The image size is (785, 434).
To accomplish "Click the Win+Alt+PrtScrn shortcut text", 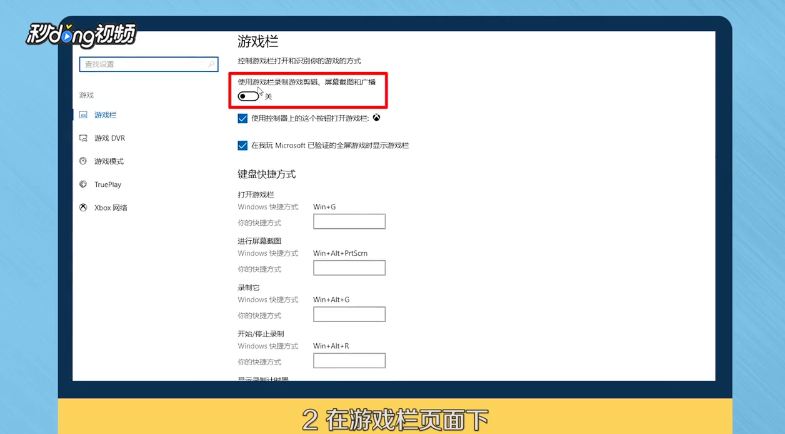I will coord(340,253).
